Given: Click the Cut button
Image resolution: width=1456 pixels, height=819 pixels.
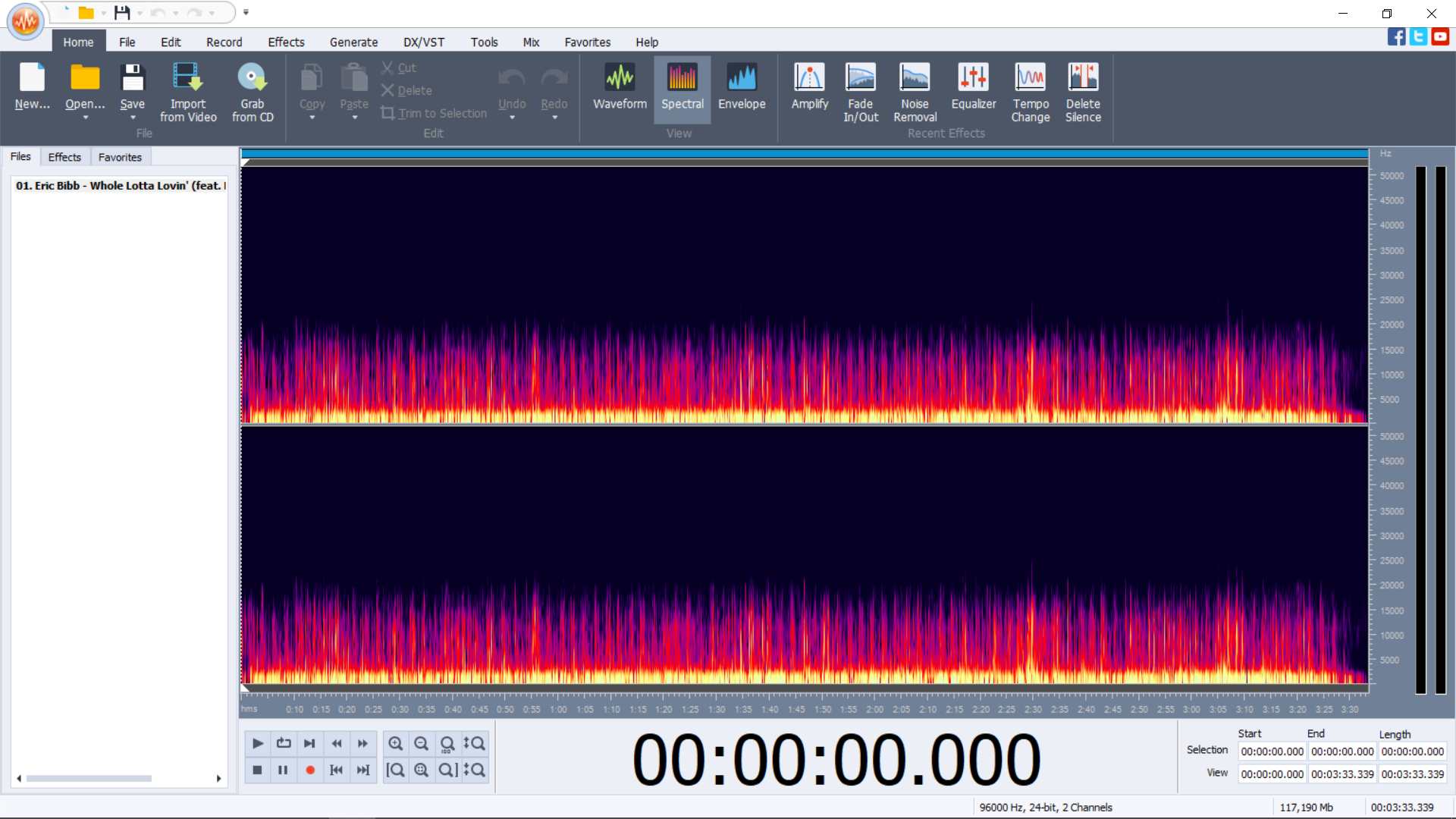Looking at the screenshot, I should [x=399, y=67].
